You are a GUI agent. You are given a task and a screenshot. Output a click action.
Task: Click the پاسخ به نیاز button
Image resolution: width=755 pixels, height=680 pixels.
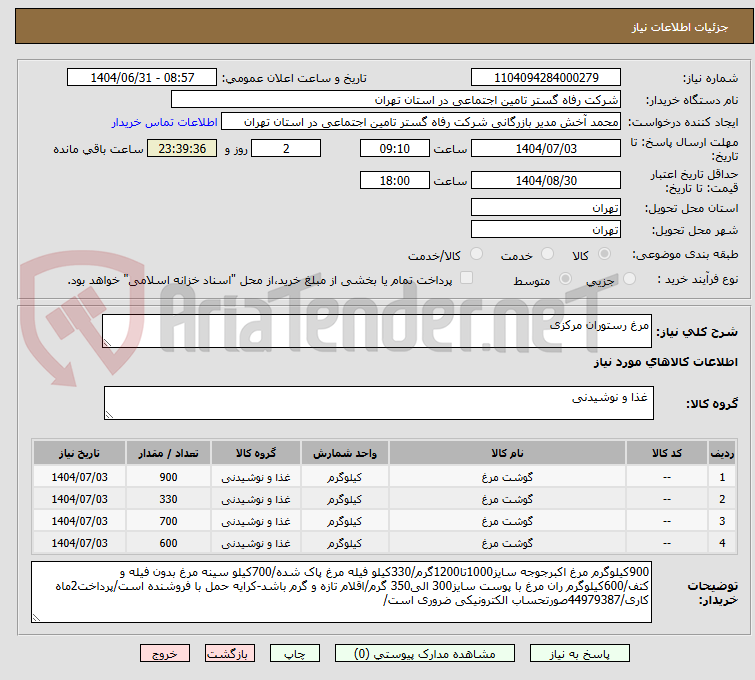[x=602, y=653]
